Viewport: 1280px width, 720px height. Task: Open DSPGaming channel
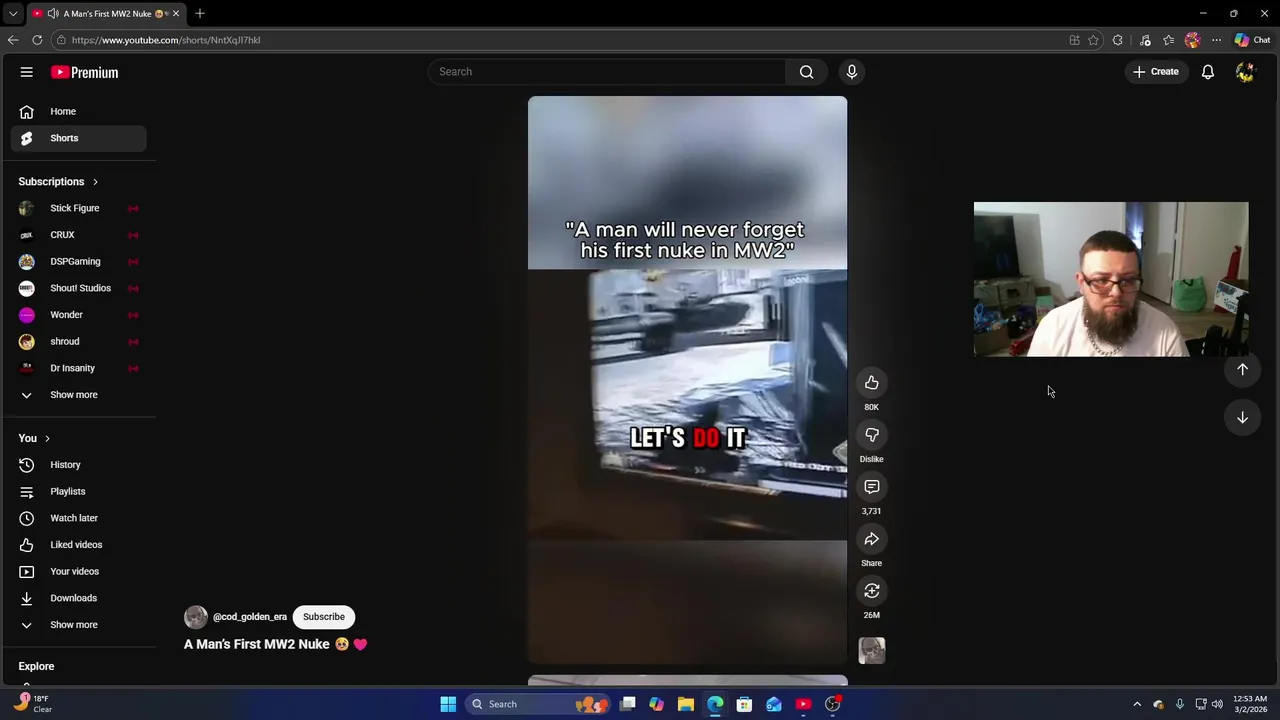tap(78, 262)
